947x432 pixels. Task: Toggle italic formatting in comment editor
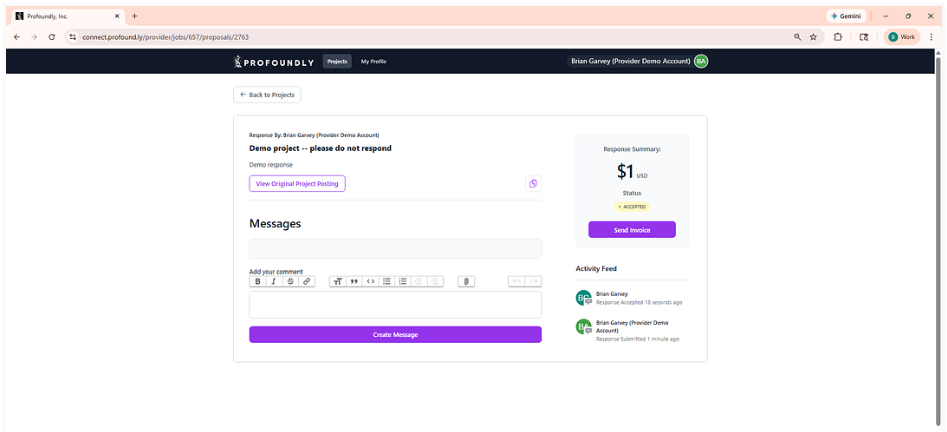(273, 282)
